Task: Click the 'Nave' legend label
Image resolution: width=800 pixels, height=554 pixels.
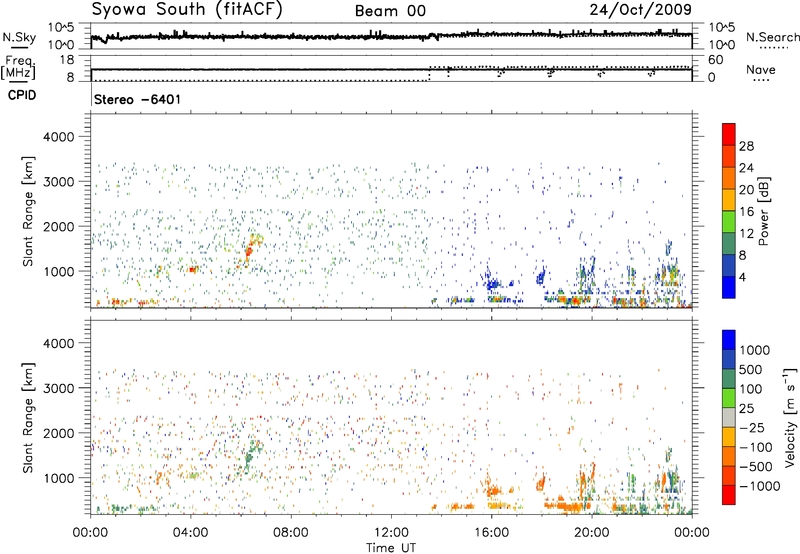Action: [761, 70]
